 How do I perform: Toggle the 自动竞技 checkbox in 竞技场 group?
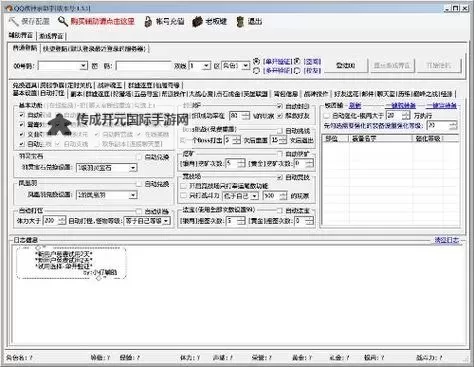tap(280, 177)
